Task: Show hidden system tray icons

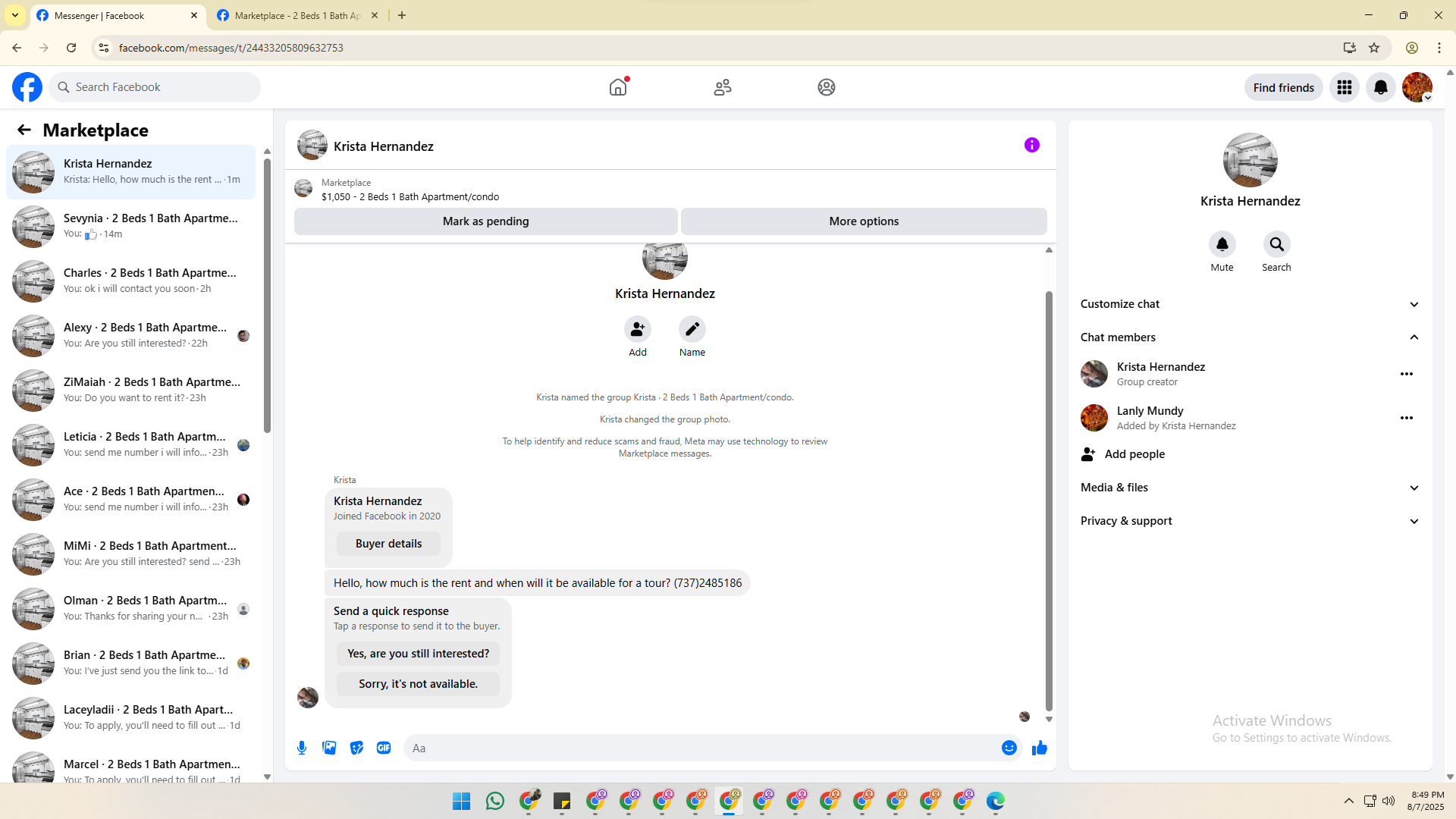Action: pos(1349,801)
